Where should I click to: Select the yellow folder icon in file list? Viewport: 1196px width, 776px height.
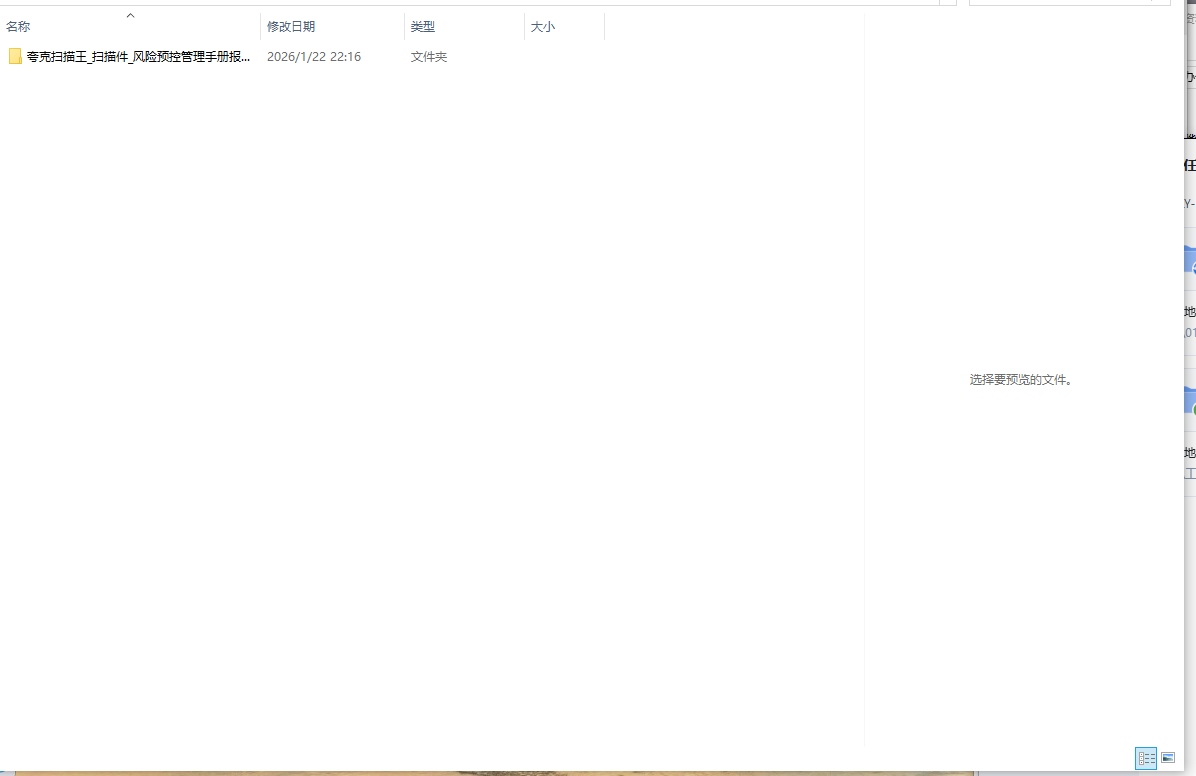[15, 56]
